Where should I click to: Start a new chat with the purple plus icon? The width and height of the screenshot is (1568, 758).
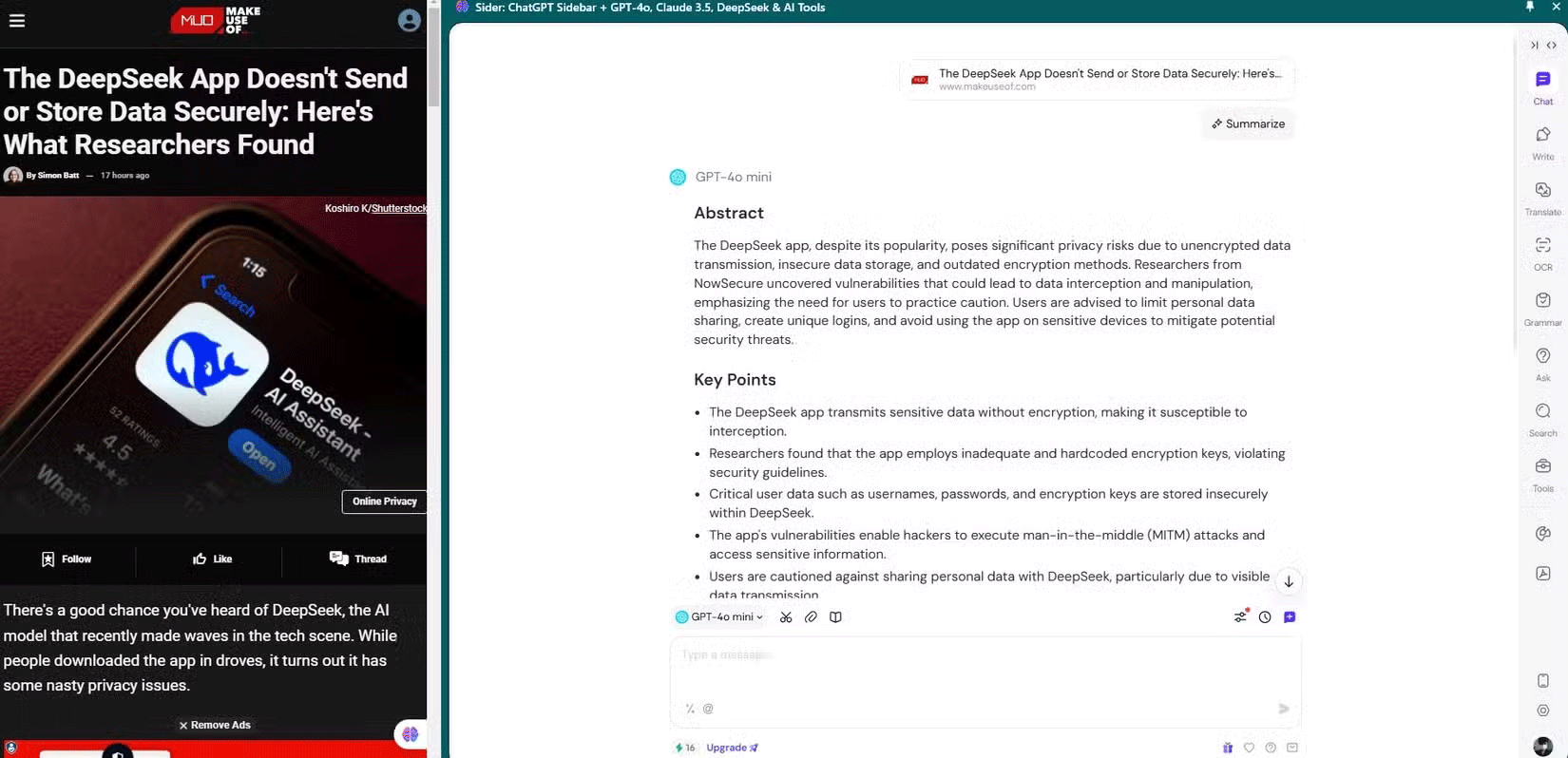(x=1290, y=617)
